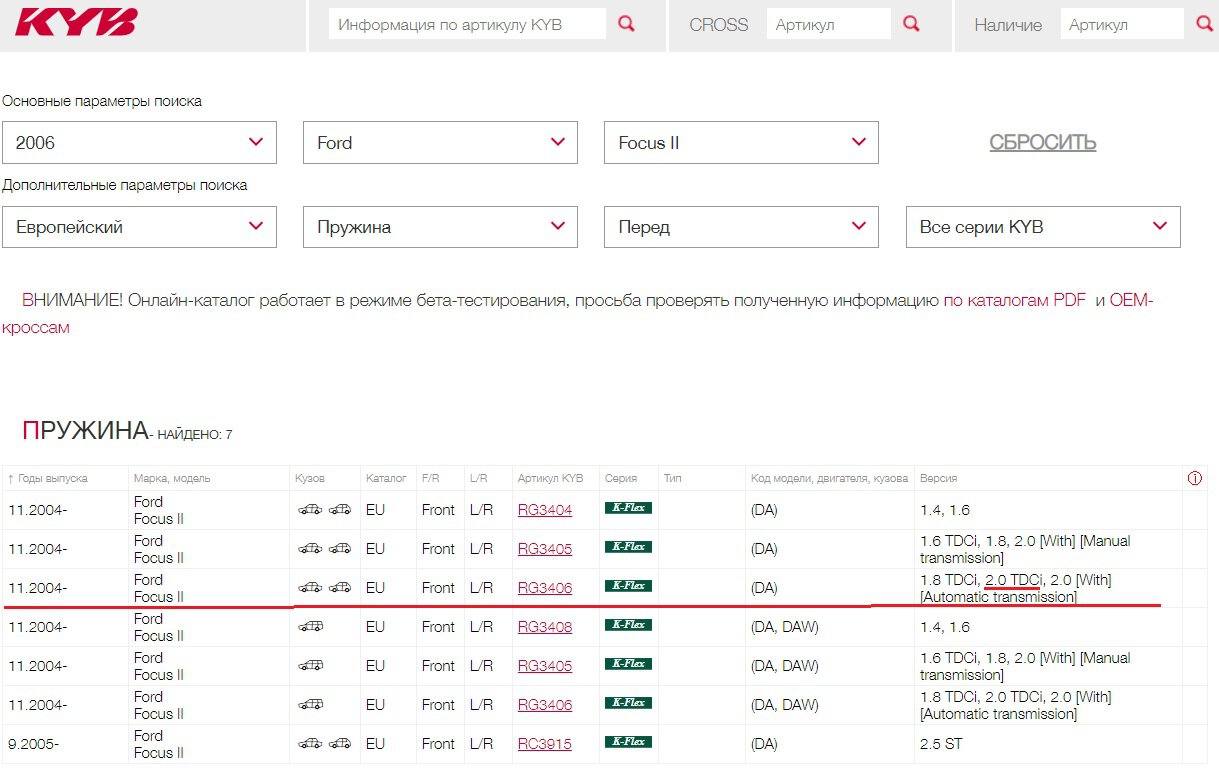The image size is (1219, 768).
Task: Click the red info icon in table header
Action: click(x=1194, y=478)
